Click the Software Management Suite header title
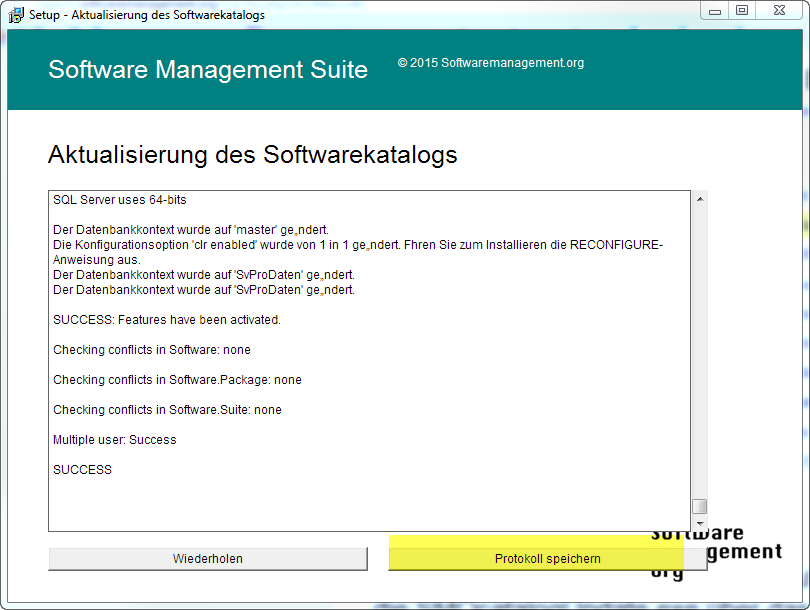This screenshot has height=610, width=810. coord(208,70)
